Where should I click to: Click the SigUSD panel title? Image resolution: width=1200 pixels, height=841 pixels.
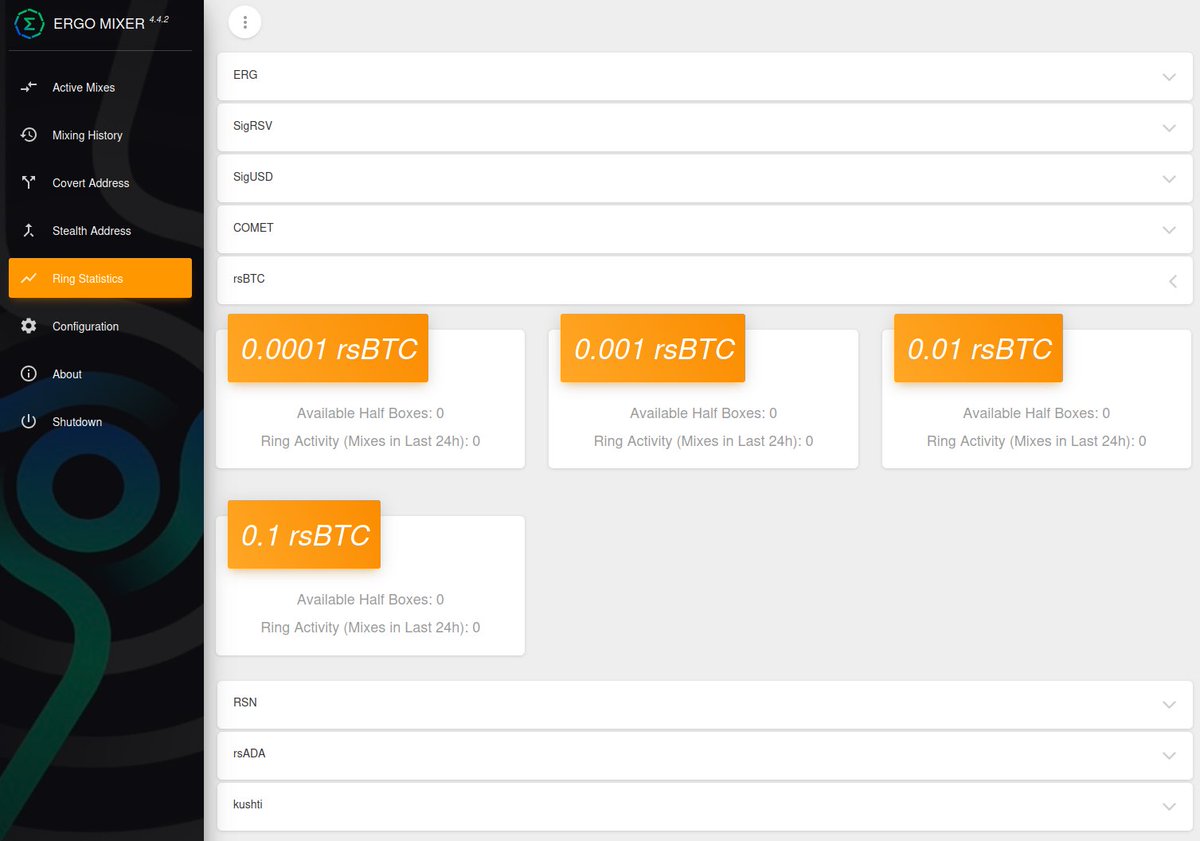[253, 177]
